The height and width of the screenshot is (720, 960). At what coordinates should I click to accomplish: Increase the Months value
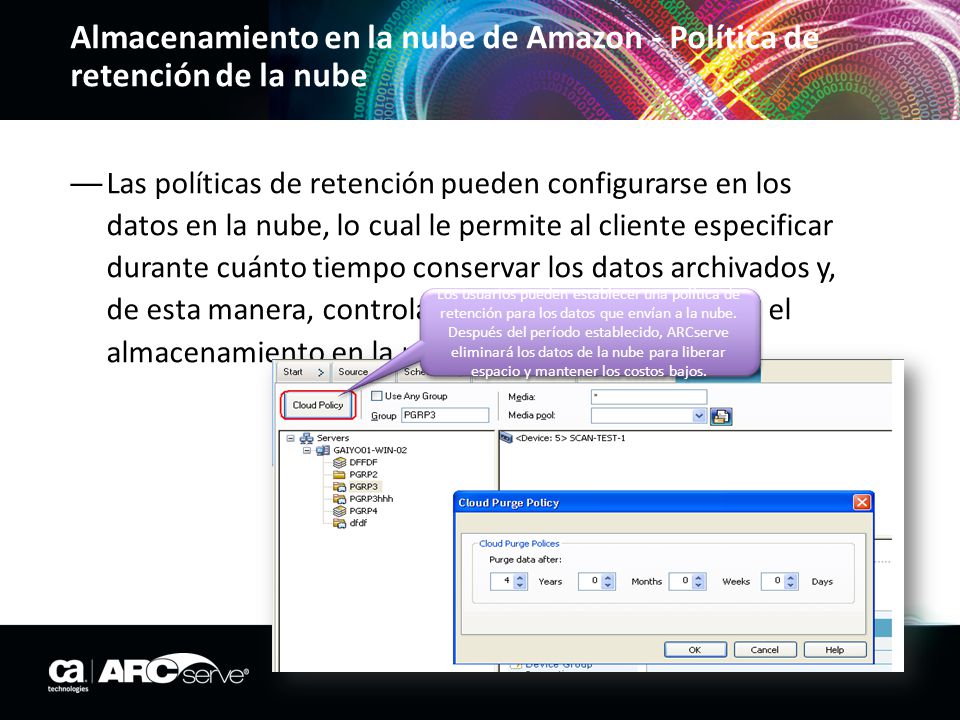tap(608, 577)
